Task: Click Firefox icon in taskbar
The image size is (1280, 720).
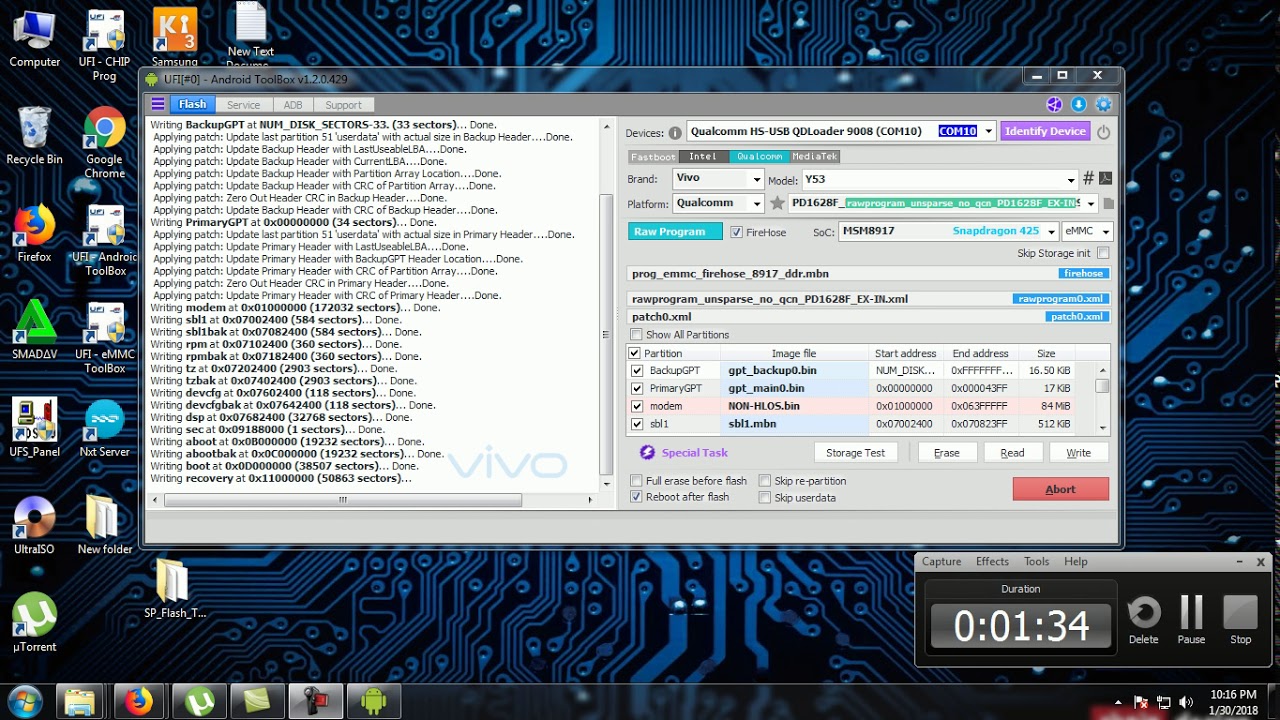Action: pos(140,702)
